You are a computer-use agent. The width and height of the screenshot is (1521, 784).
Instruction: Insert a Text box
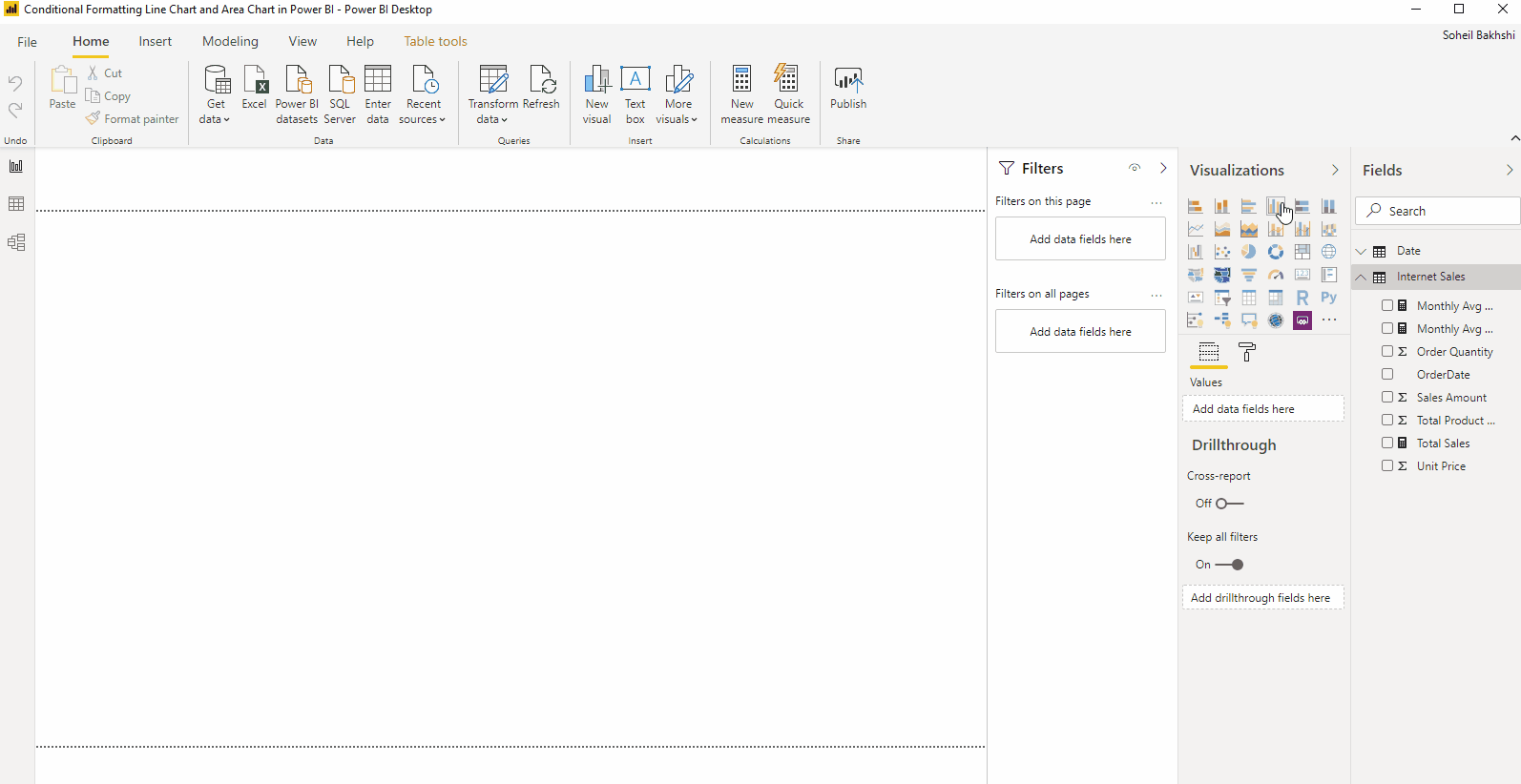(x=635, y=94)
